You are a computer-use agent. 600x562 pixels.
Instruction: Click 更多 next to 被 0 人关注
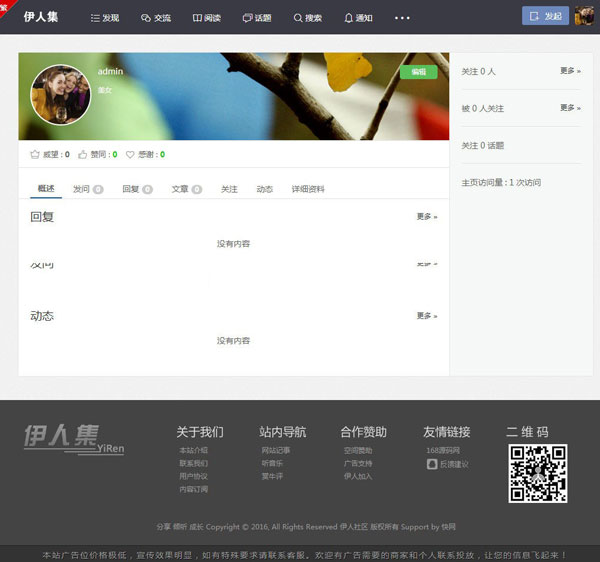point(571,108)
